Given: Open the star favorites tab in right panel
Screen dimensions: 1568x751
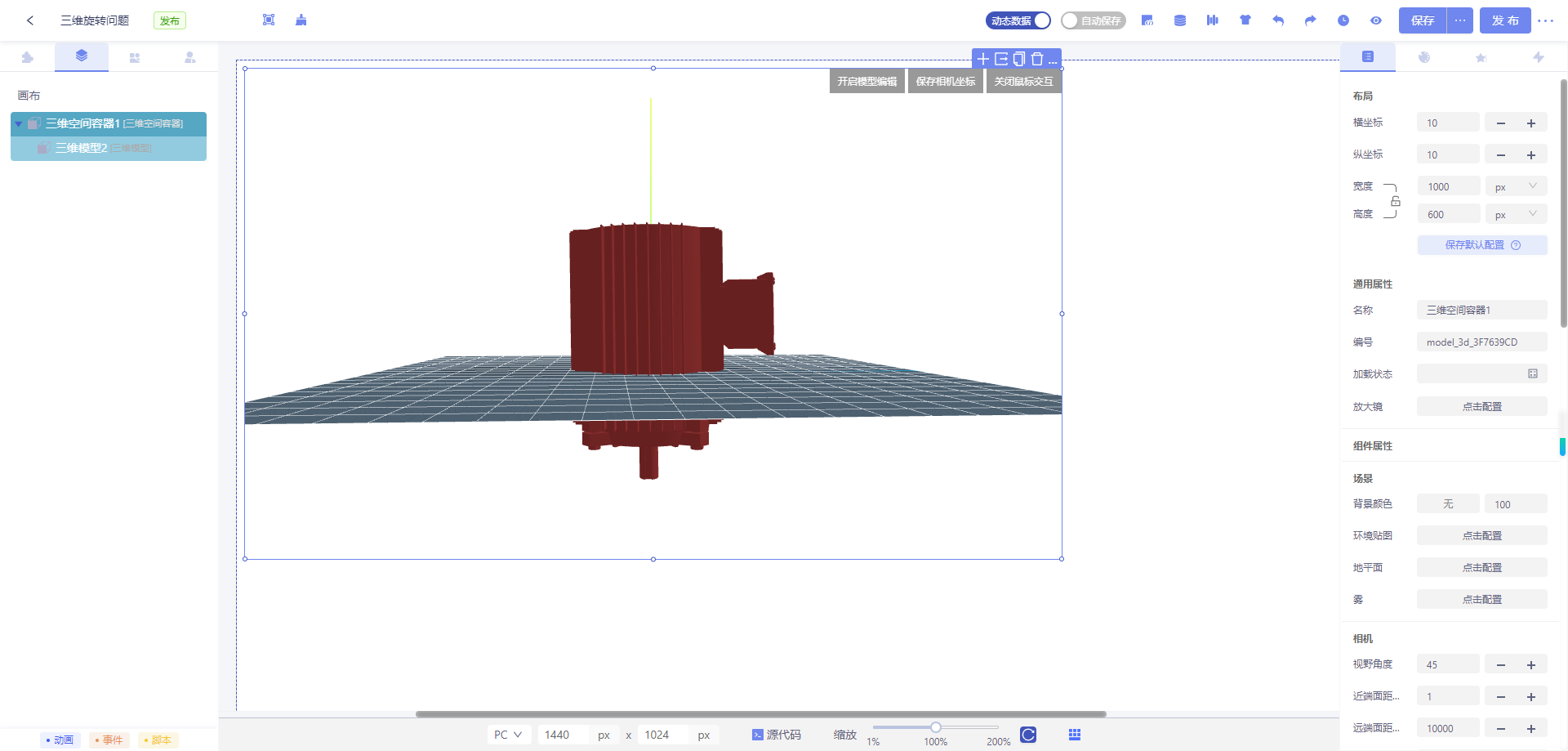Looking at the screenshot, I should pyautogui.click(x=1481, y=57).
